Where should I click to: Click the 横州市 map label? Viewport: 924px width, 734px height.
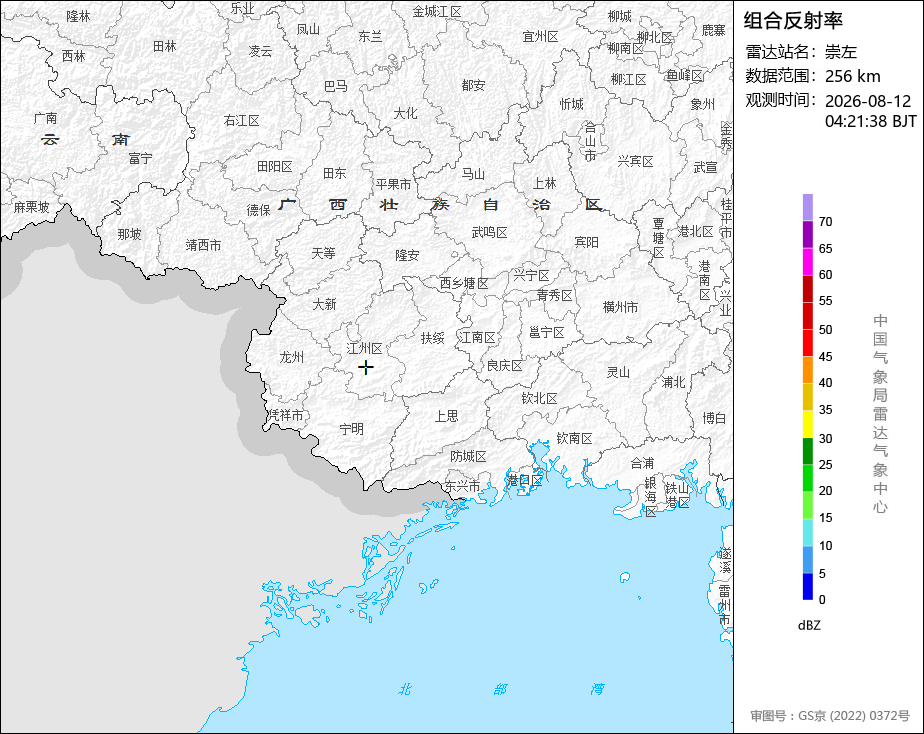620,307
